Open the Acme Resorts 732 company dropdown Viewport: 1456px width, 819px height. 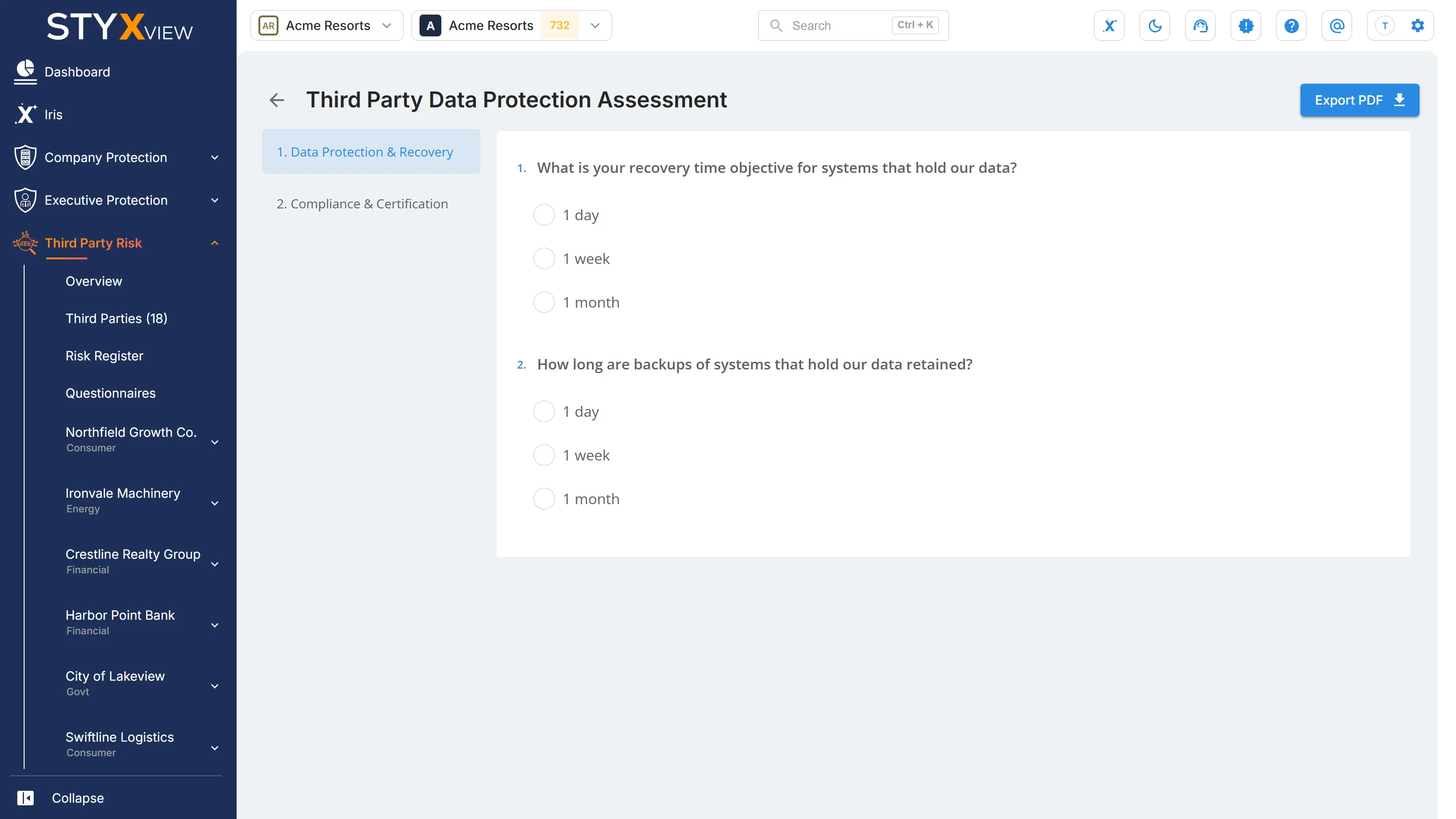511,25
